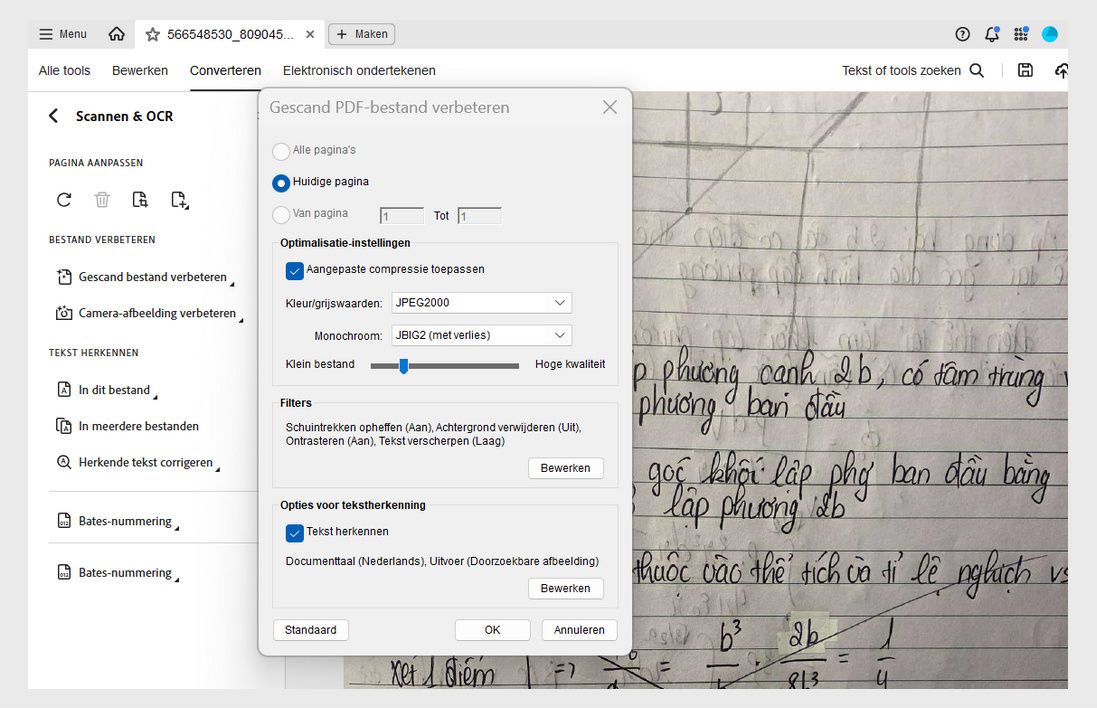Click the OK button in the dialog
The width and height of the screenshot is (1097, 708).
coord(492,629)
